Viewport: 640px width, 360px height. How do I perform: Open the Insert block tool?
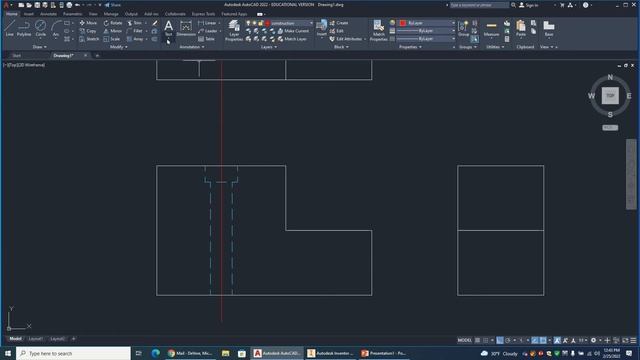click(322, 29)
